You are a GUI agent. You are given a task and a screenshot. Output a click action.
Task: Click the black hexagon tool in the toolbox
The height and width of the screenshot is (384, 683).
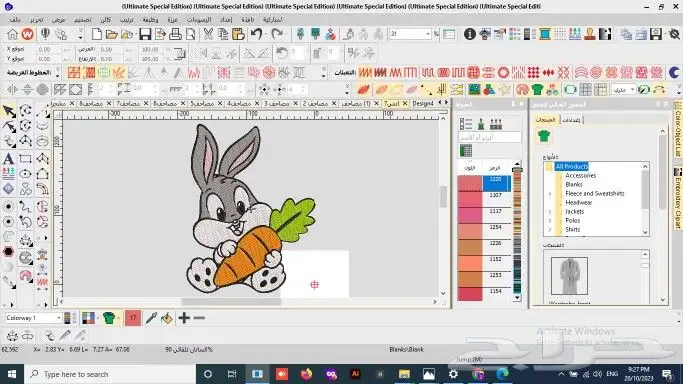[8, 252]
